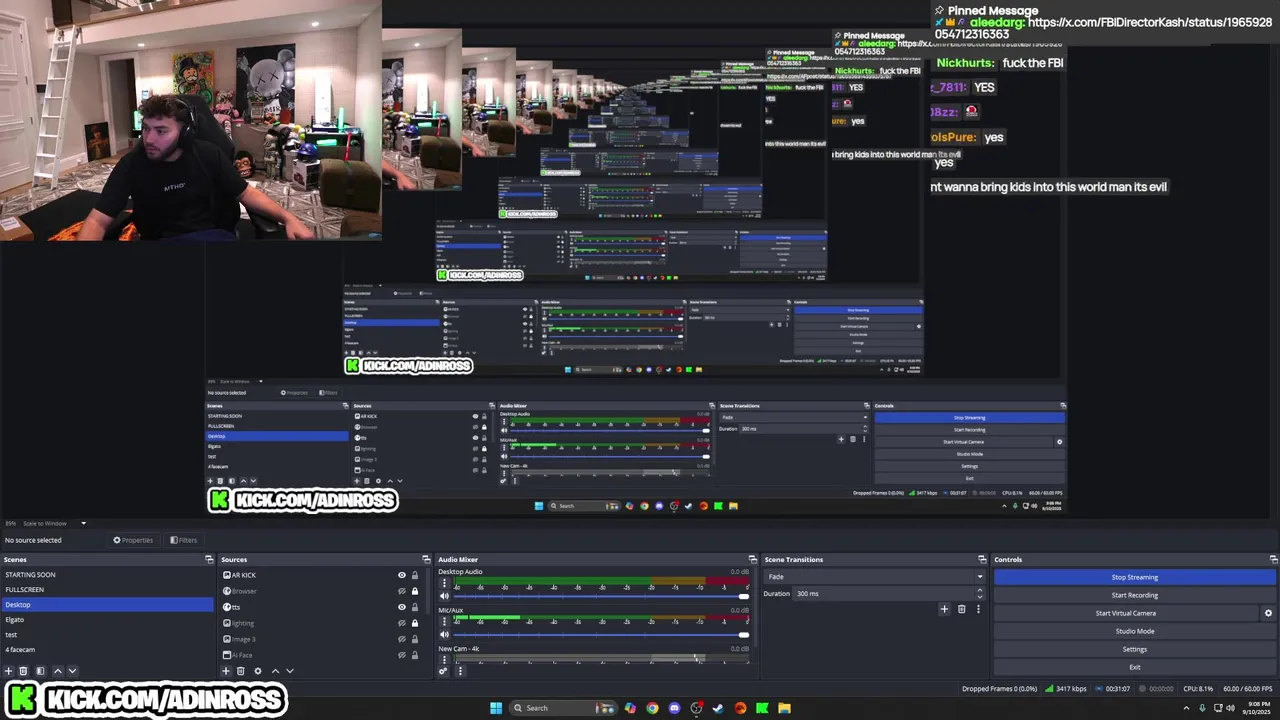Undock the Sources panel
The width and height of the screenshot is (1280, 720).
click(x=426, y=559)
